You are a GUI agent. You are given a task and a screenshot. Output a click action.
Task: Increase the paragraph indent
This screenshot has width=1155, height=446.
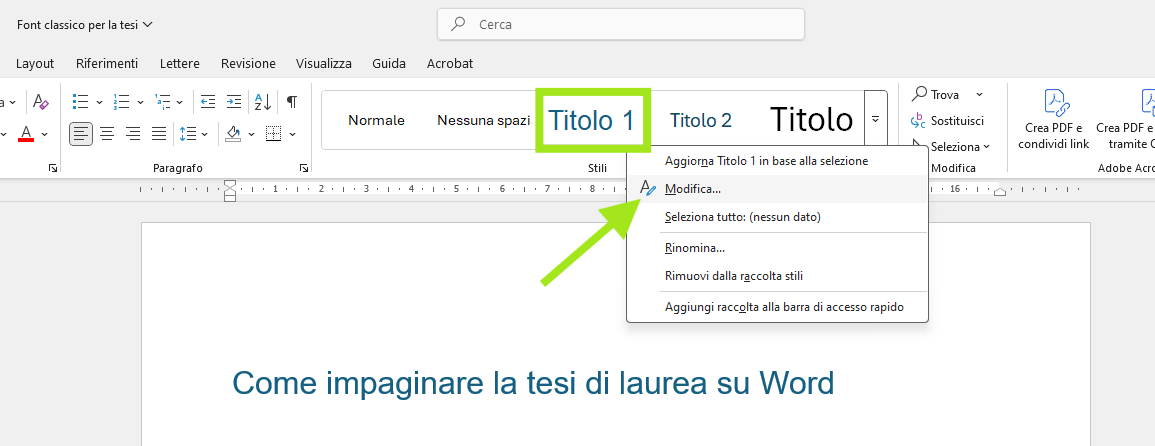233,101
